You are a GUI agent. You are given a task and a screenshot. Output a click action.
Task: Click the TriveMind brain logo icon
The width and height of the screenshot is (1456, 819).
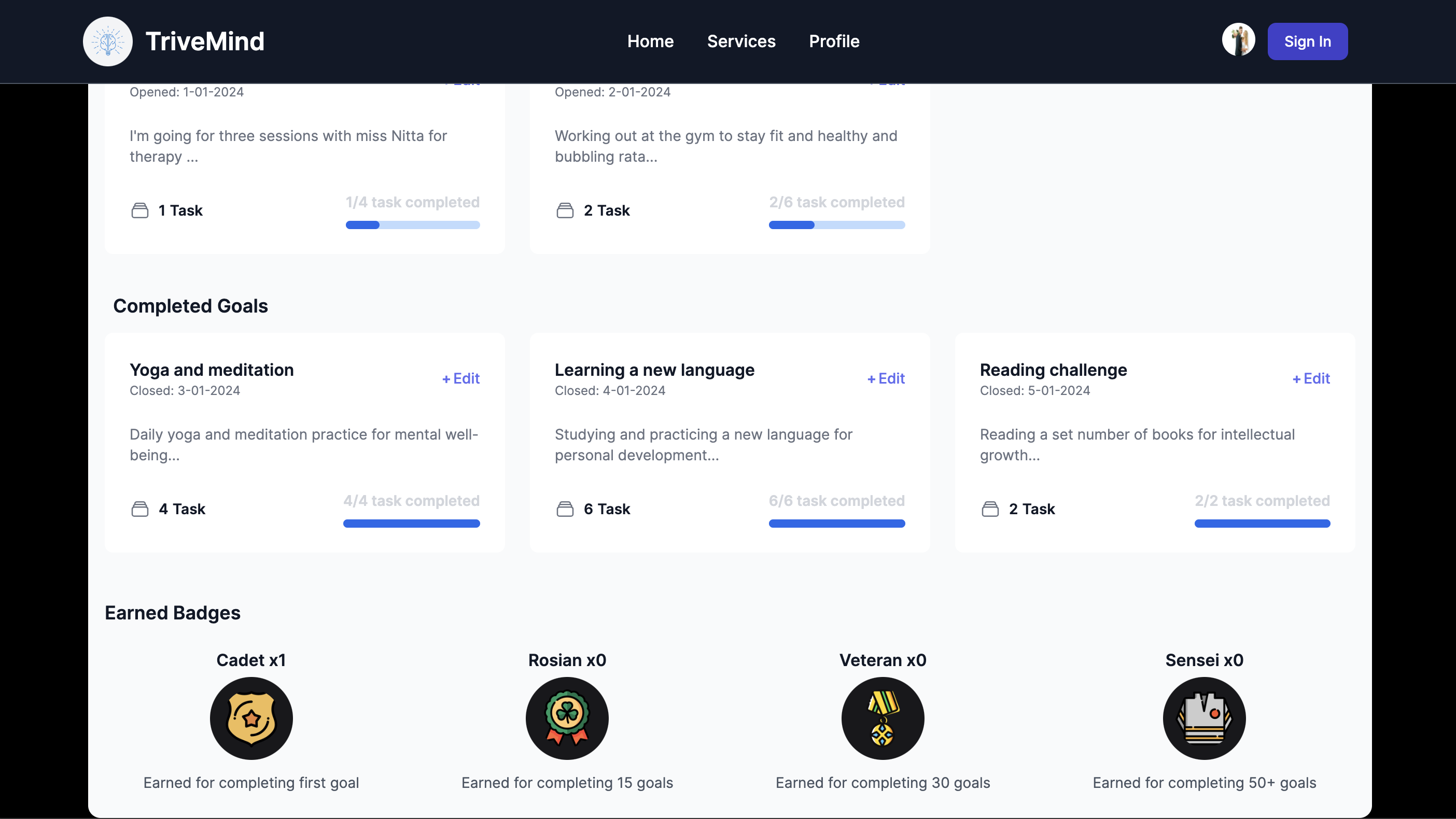pos(107,41)
